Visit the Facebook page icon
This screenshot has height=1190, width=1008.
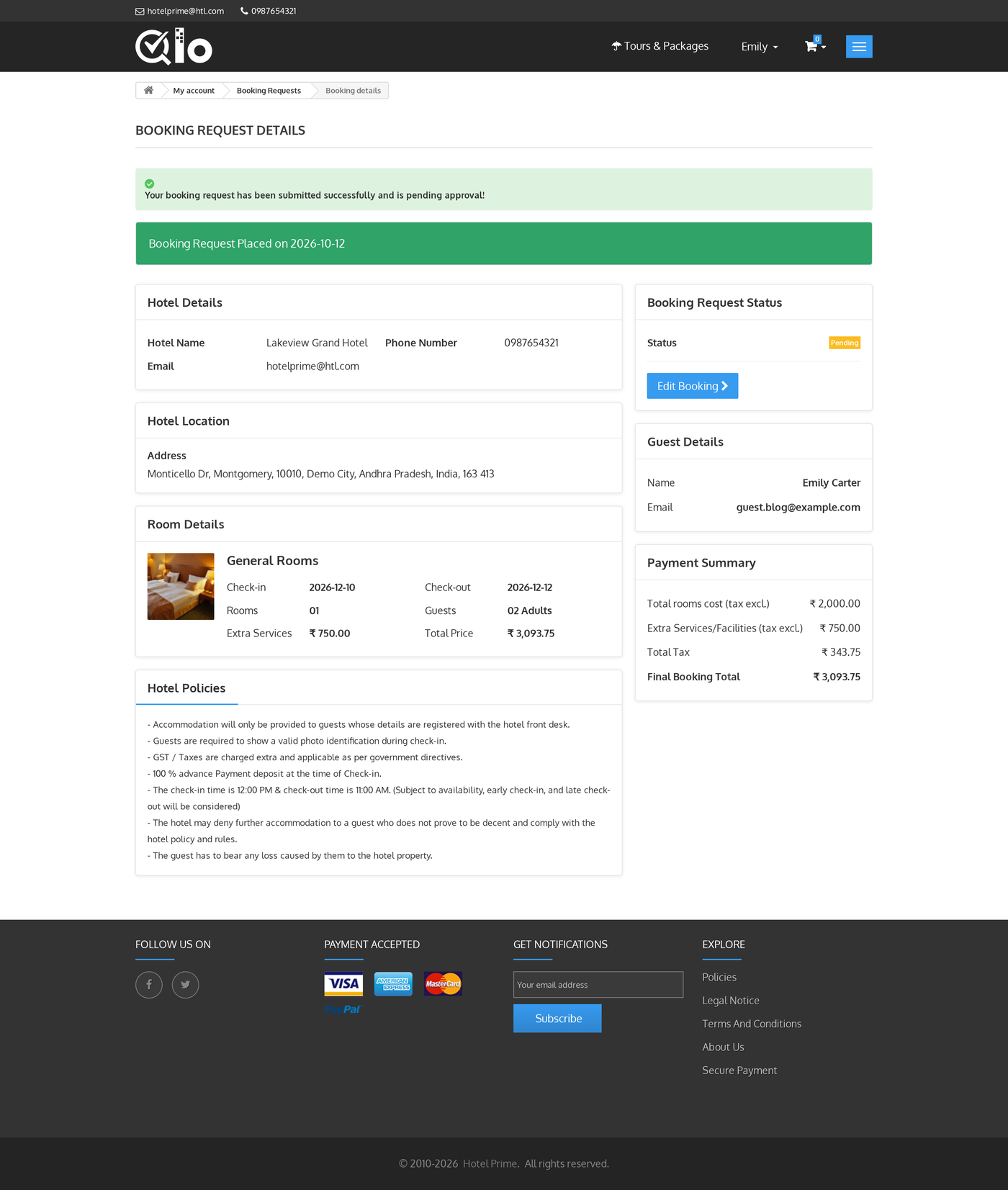tap(149, 985)
